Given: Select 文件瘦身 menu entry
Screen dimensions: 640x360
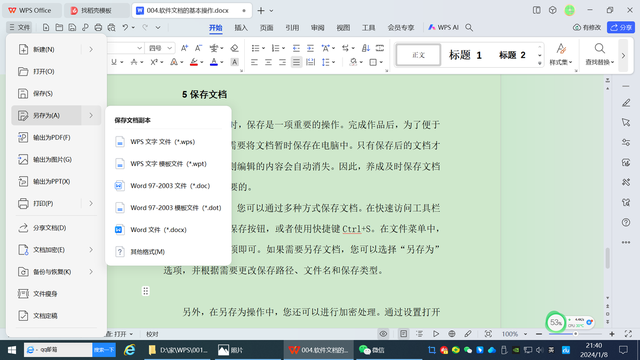Looking at the screenshot, I should (x=56, y=294).
